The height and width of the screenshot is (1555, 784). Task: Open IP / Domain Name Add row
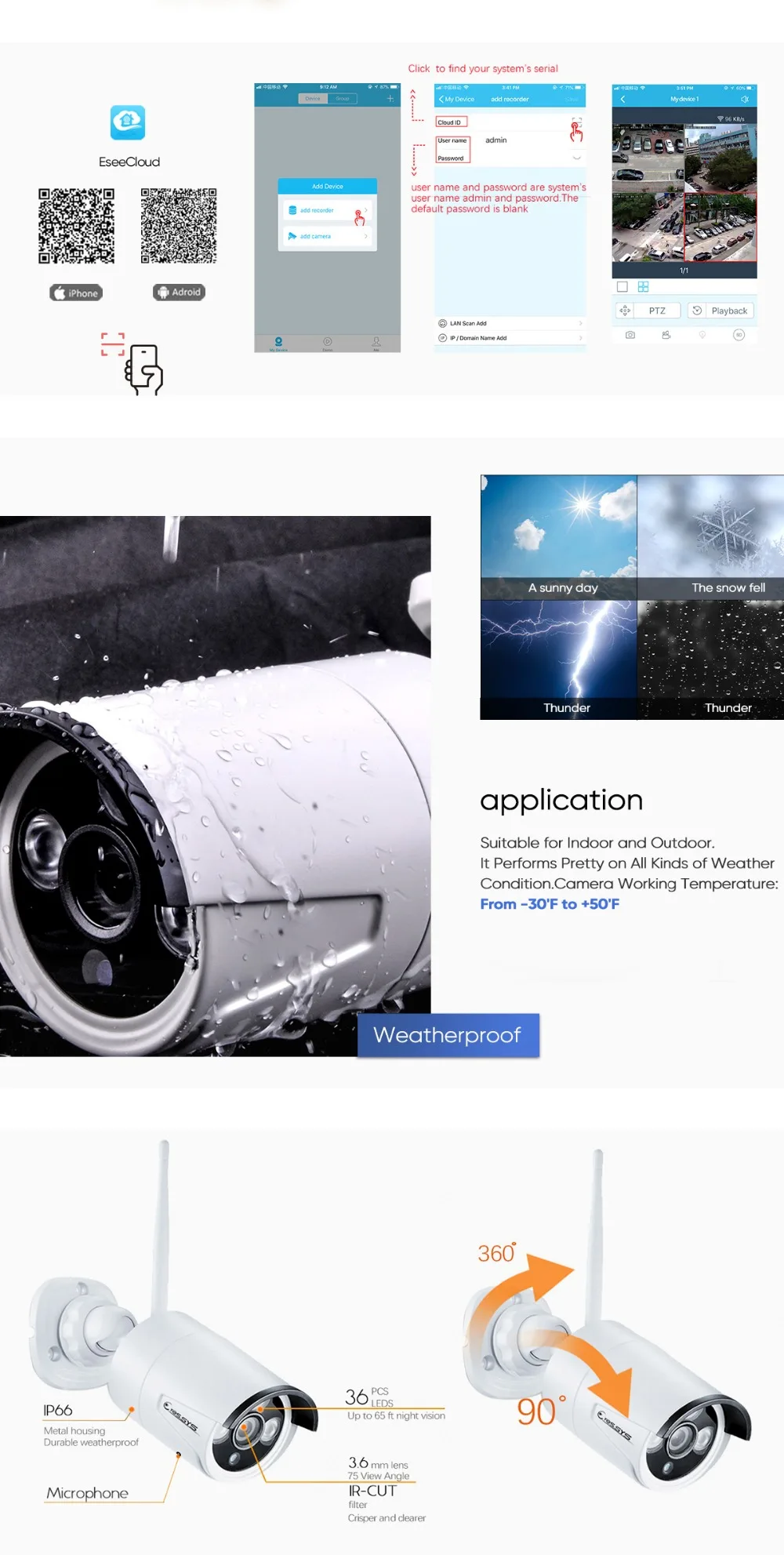(510, 338)
